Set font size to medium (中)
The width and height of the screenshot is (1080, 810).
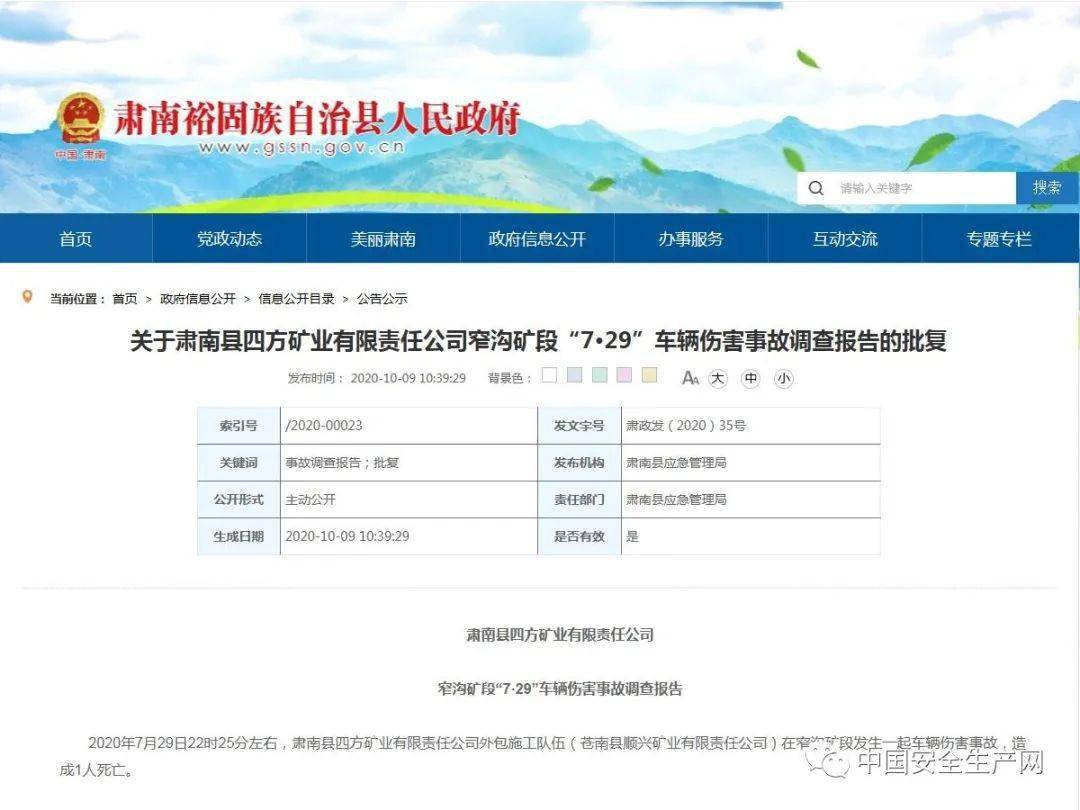tap(751, 378)
